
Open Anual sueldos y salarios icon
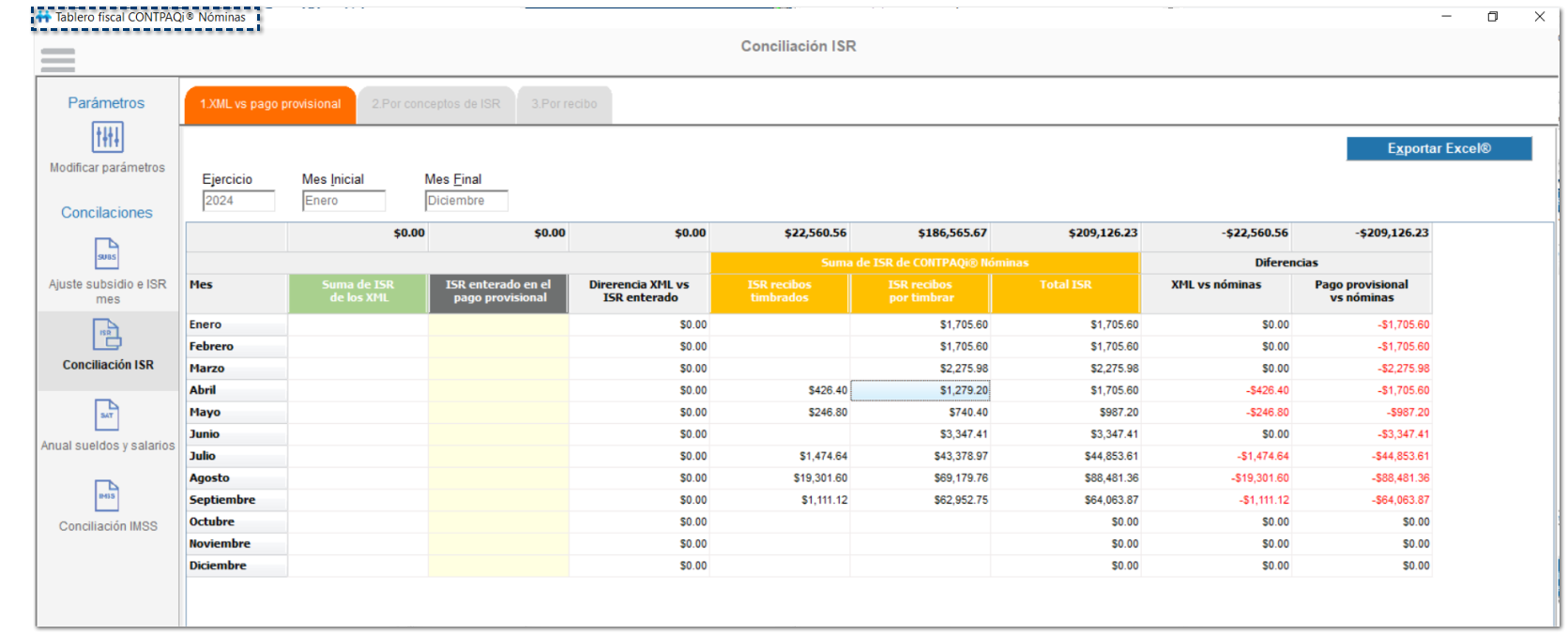click(107, 416)
